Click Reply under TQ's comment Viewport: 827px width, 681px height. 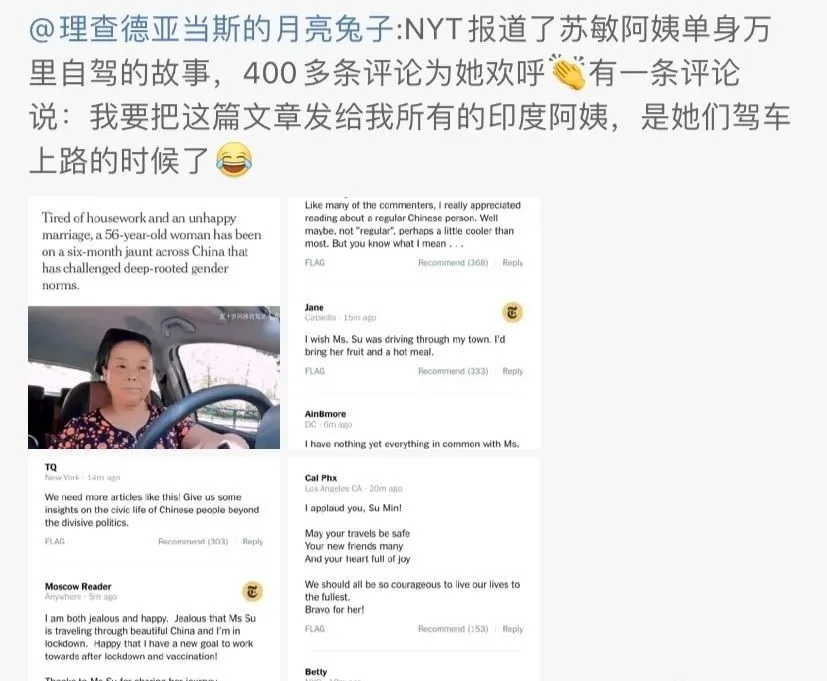(x=253, y=542)
